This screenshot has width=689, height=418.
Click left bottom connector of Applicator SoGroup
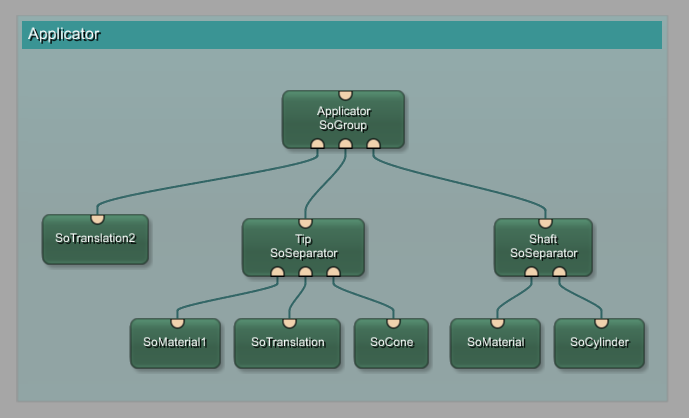point(317,143)
